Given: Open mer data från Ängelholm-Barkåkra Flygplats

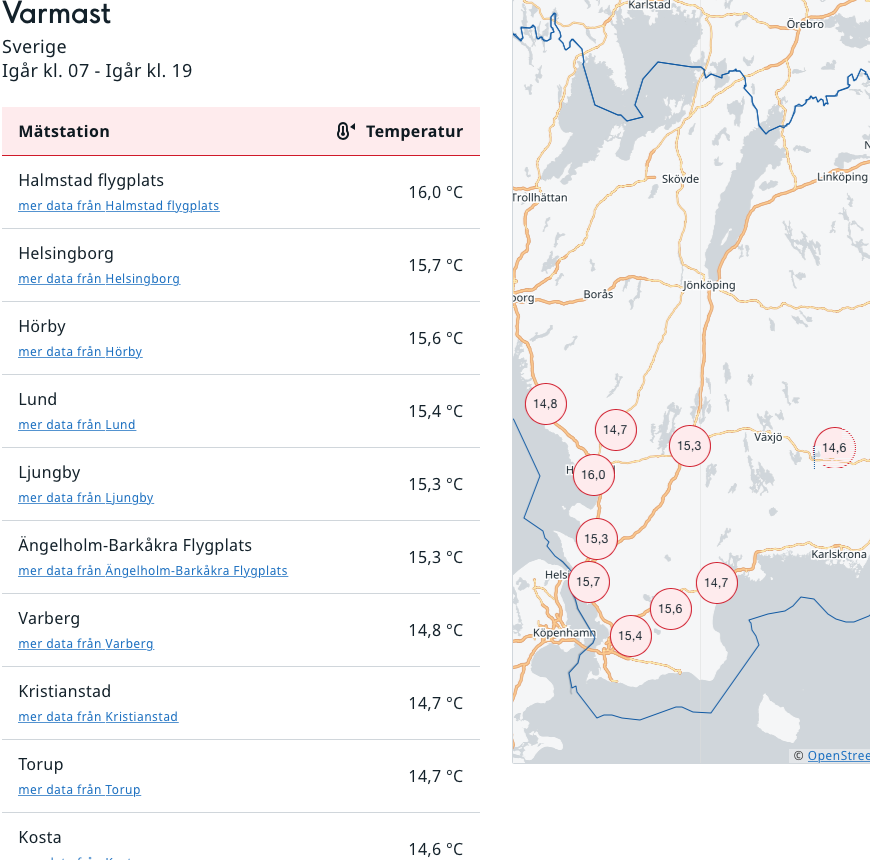Looking at the screenshot, I should (x=153, y=571).
